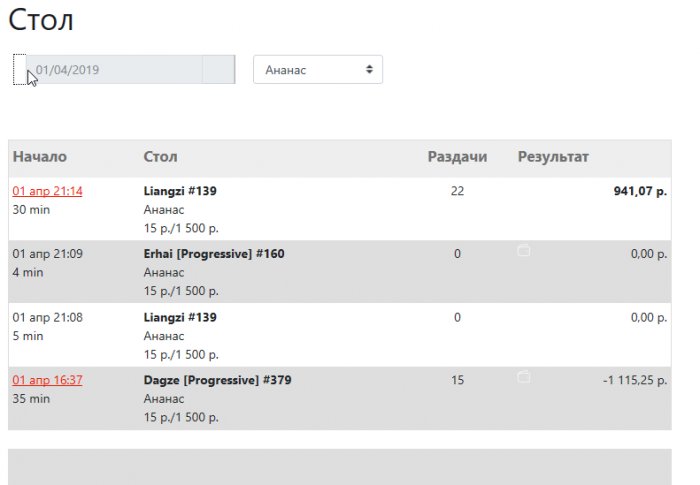Click the Стол column header
This screenshot has width=700, height=485.
point(161,157)
